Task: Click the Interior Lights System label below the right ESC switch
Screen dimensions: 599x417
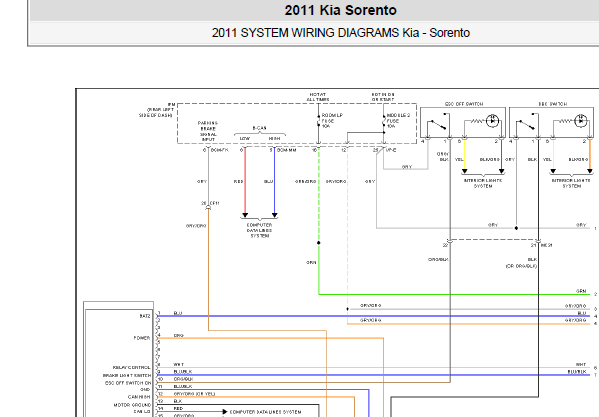Action: tap(571, 183)
